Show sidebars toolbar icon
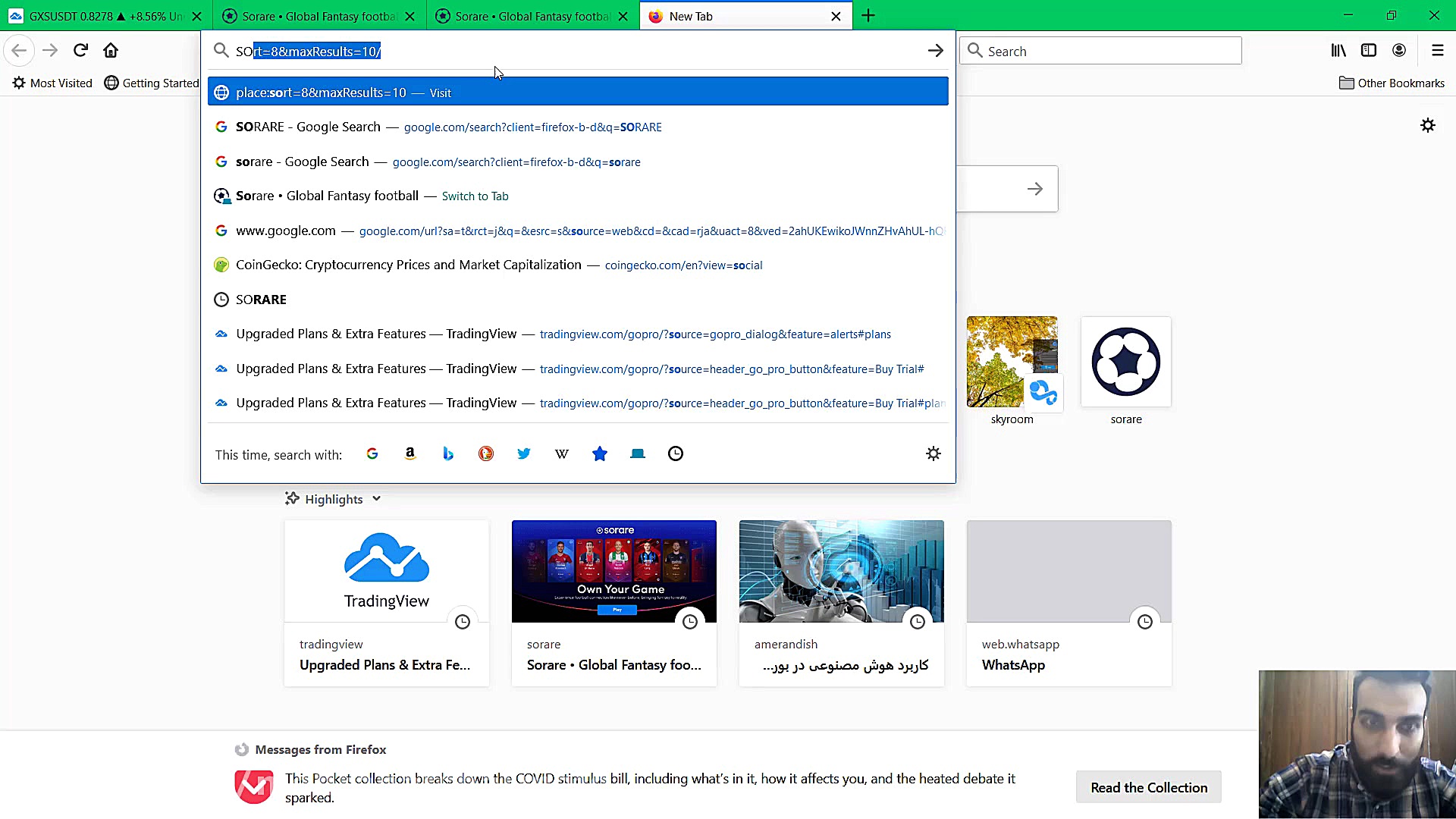The height and width of the screenshot is (819, 1456). (1369, 51)
